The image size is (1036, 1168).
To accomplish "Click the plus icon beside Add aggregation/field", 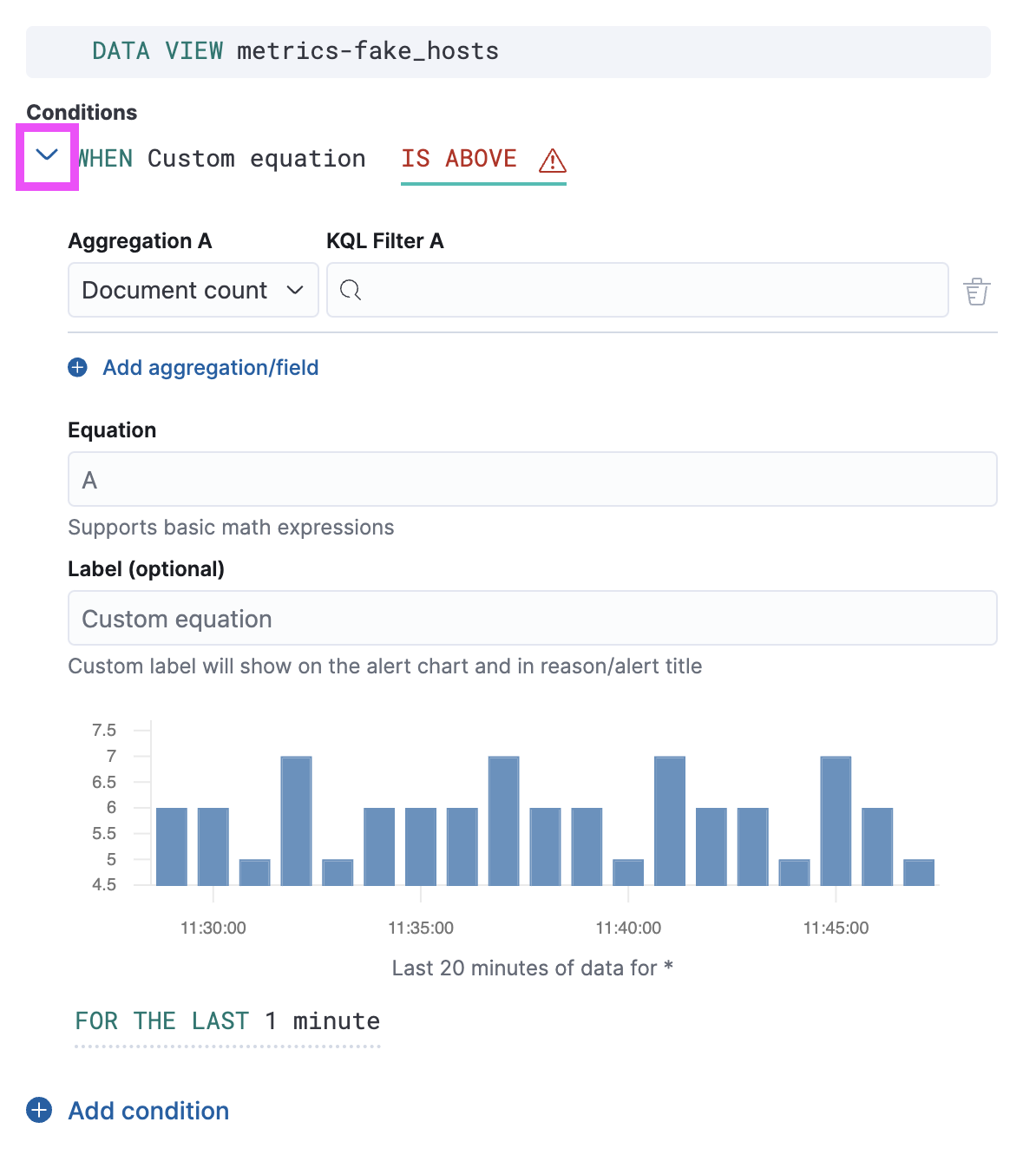I will pos(78,368).
